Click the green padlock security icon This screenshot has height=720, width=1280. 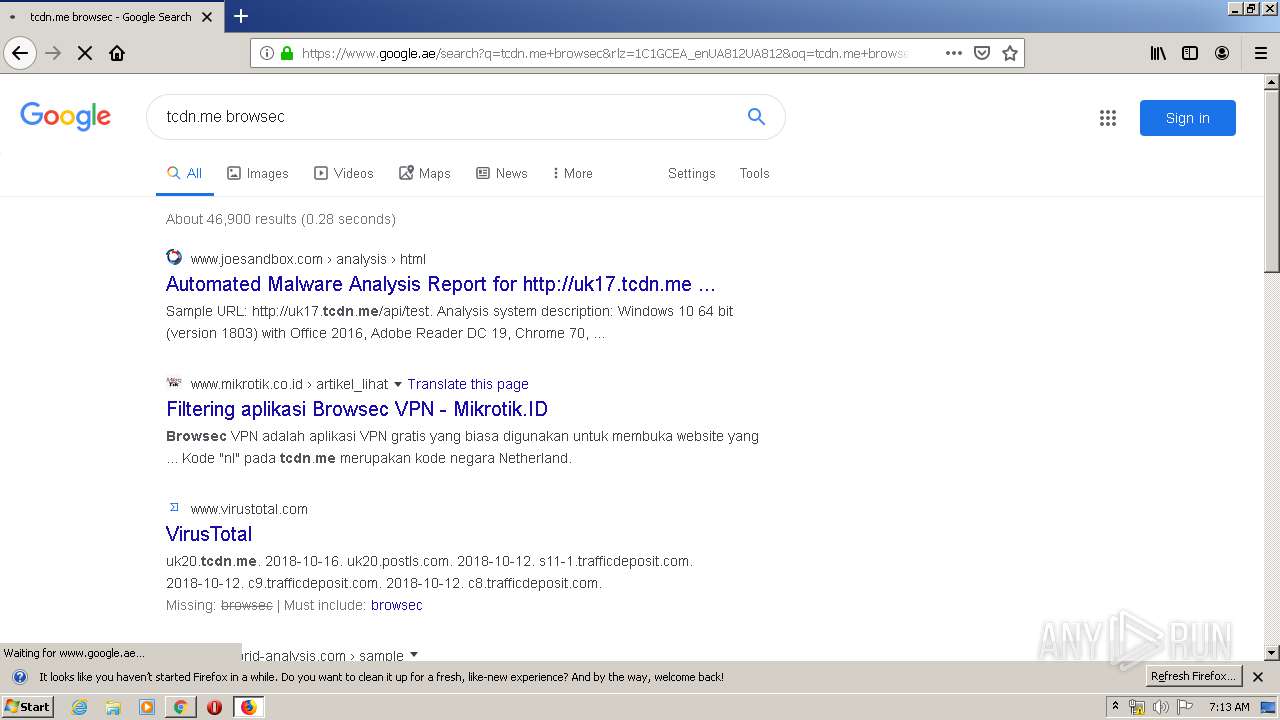coord(287,53)
